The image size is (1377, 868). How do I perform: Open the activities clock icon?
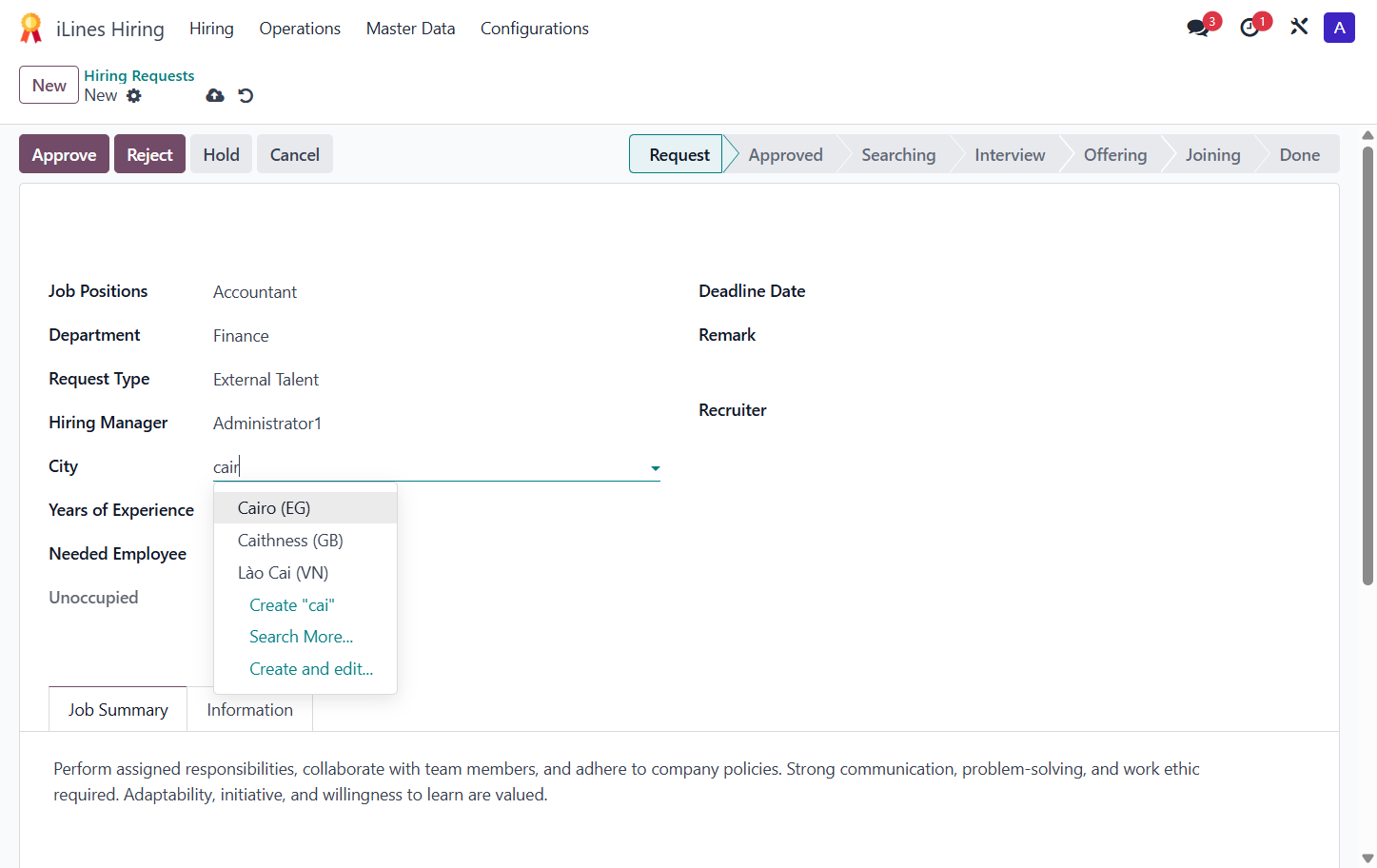[1249, 28]
